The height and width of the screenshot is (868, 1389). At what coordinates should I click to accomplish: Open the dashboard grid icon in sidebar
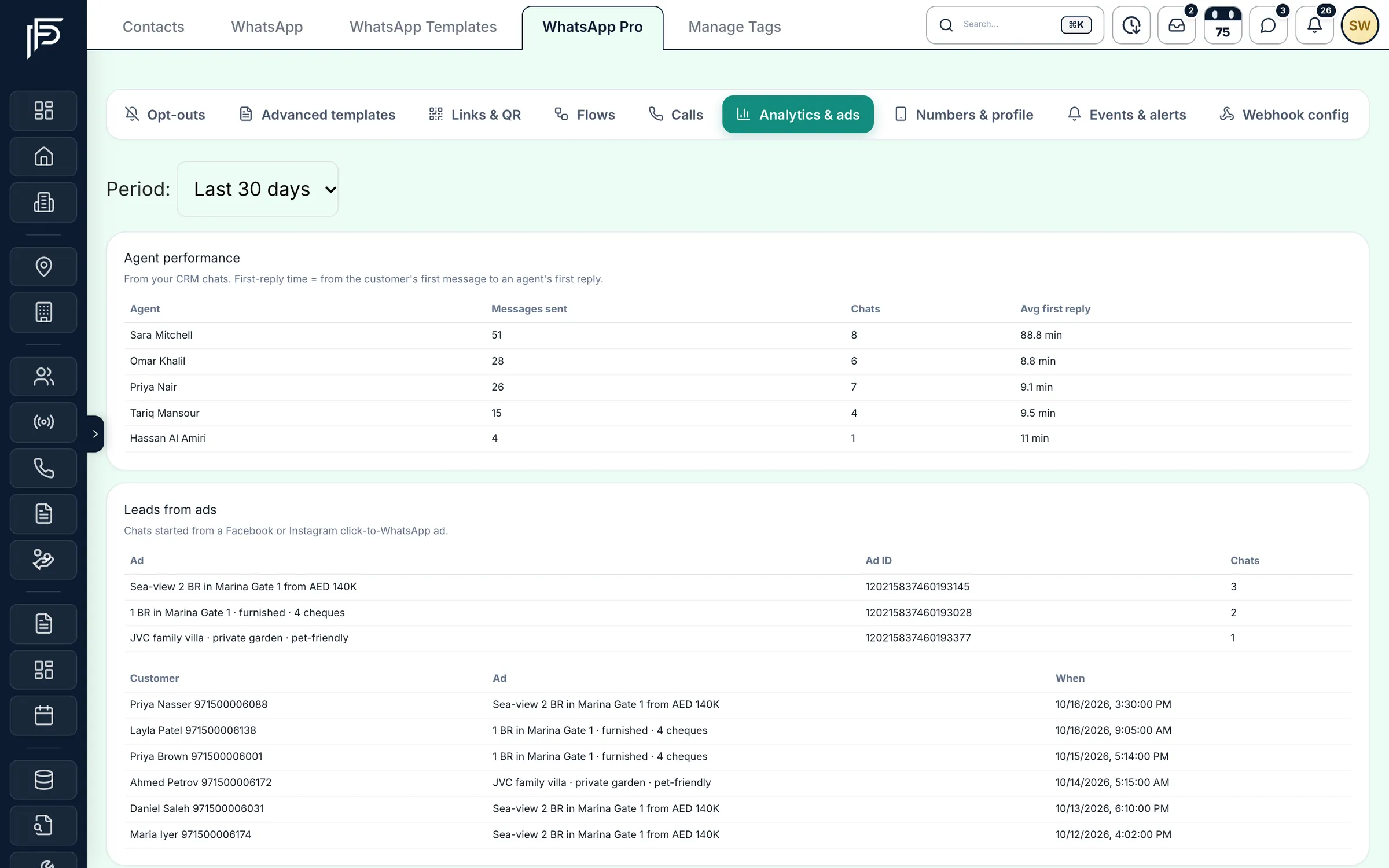pyautogui.click(x=43, y=111)
